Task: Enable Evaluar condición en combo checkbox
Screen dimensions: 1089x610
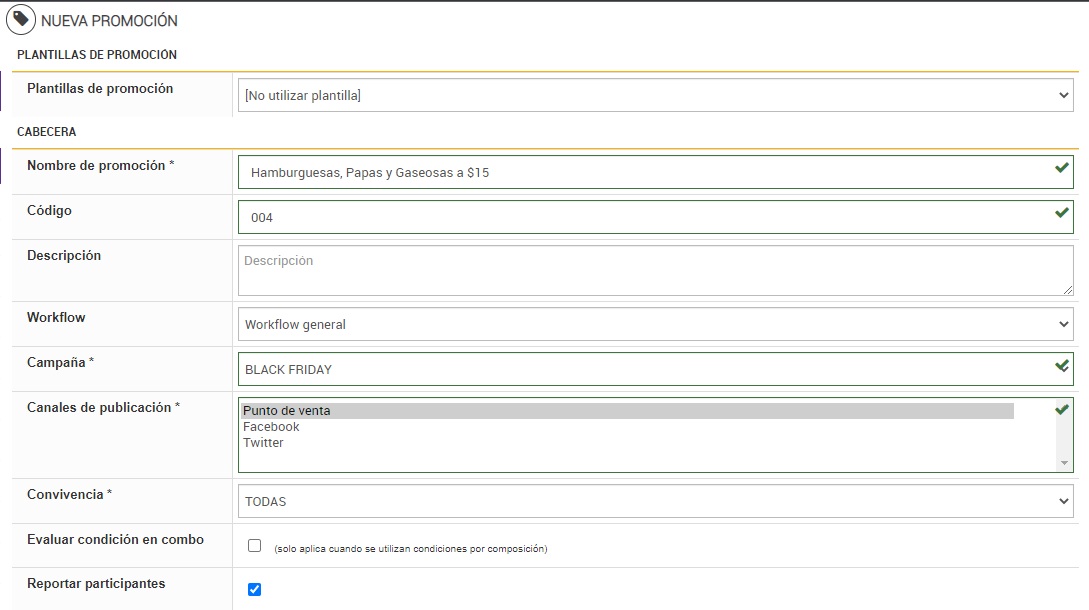Action: coord(255,546)
